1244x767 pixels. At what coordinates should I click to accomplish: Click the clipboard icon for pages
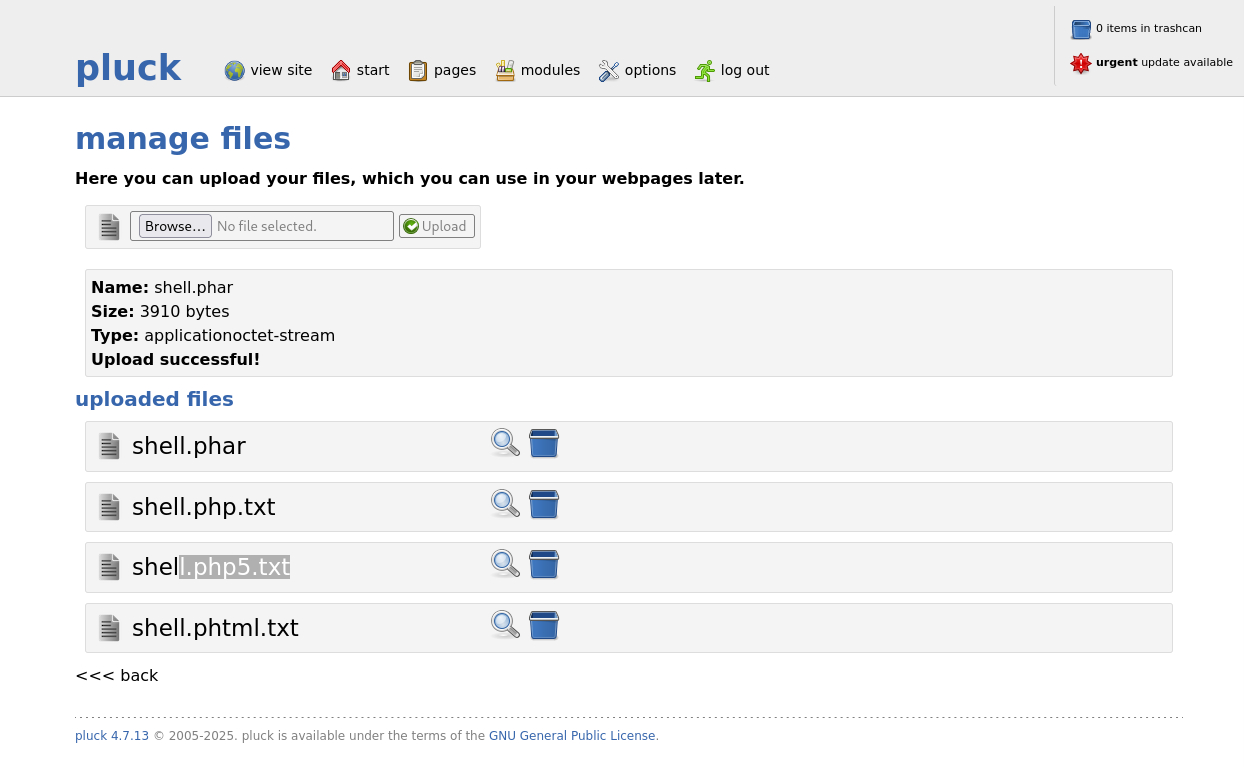pyautogui.click(x=418, y=70)
